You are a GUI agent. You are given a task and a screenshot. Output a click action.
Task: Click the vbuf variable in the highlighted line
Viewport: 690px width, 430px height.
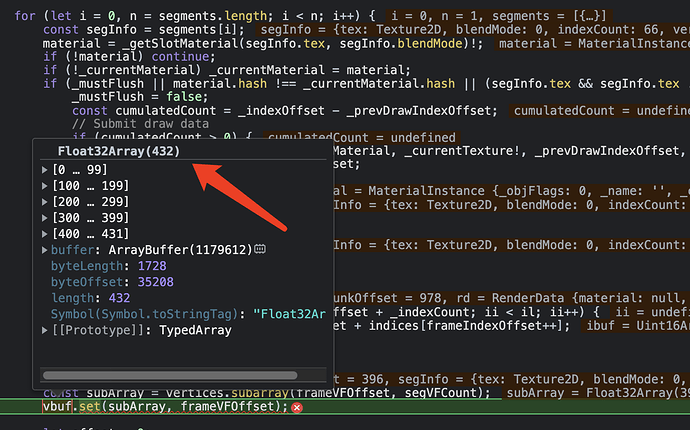[57, 406]
